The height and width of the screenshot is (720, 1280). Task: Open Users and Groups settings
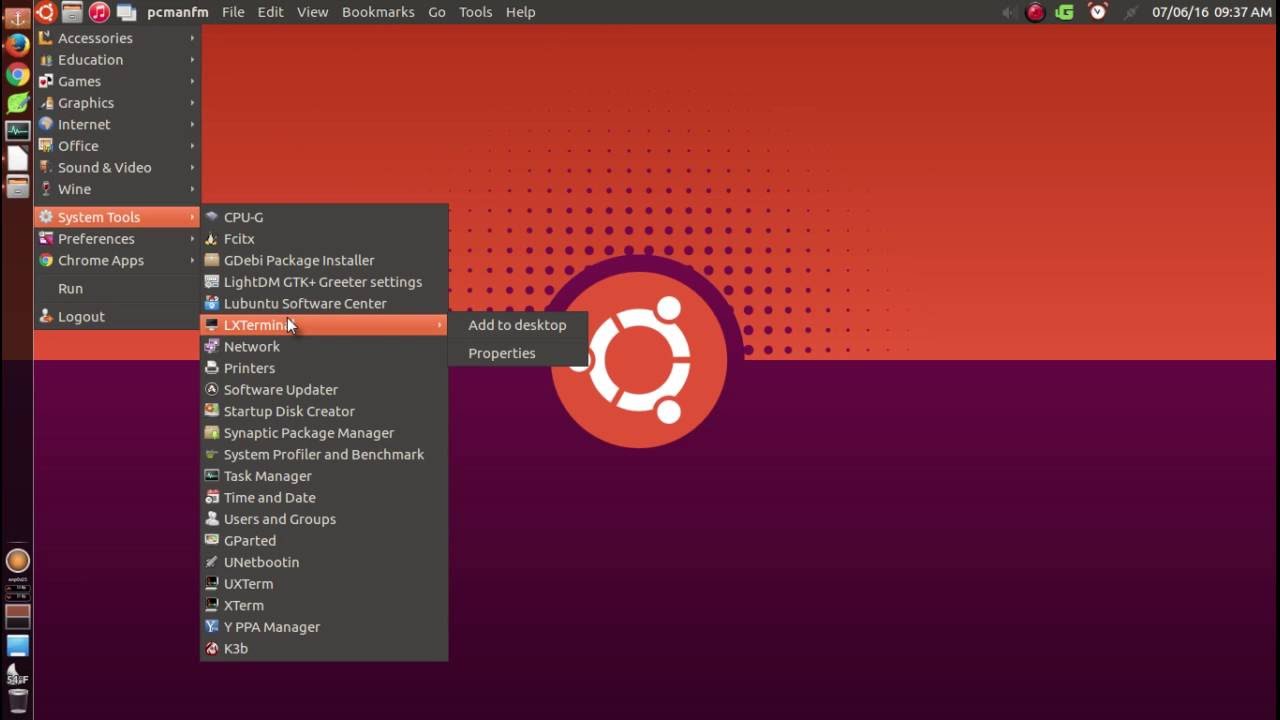[x=279, y=518]
